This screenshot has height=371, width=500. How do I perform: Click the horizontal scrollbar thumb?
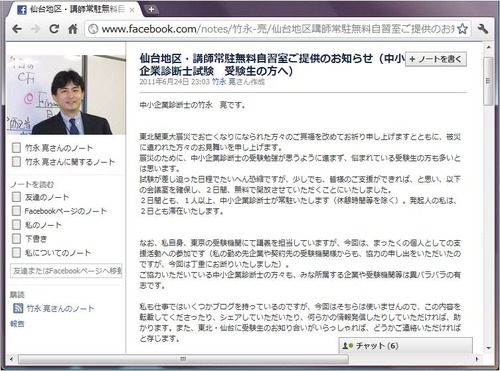pos(183,359)
